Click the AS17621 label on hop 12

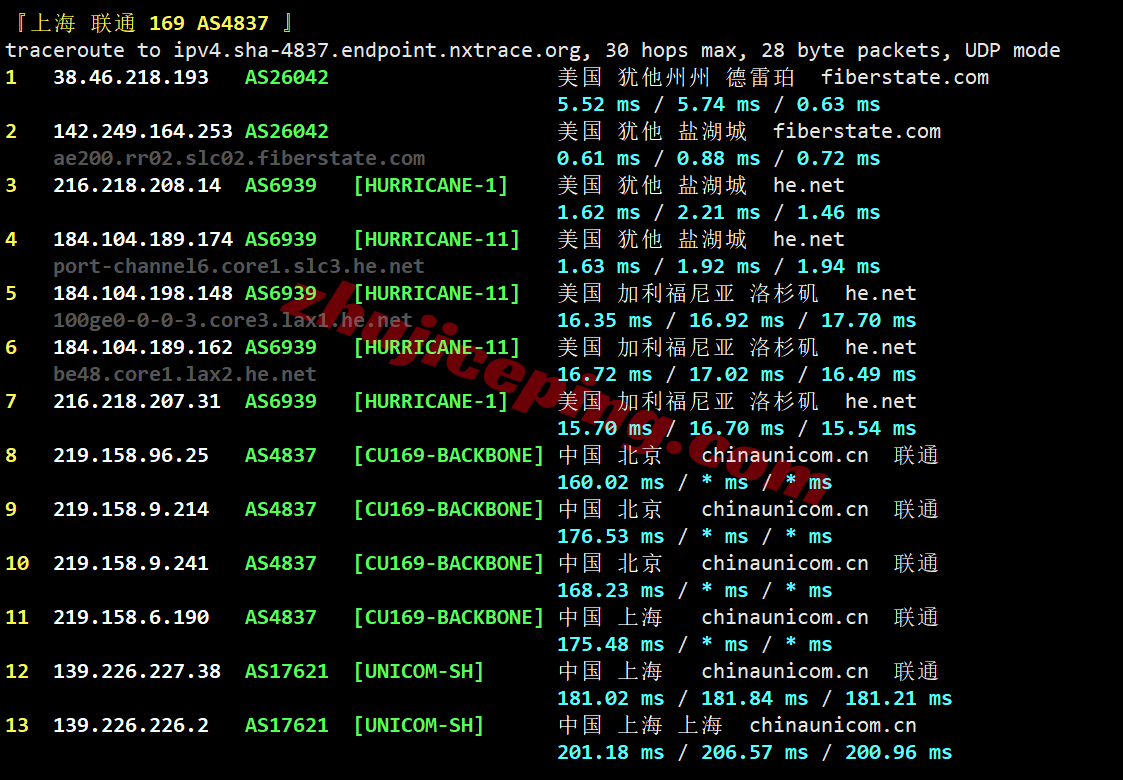click(286, 671)
